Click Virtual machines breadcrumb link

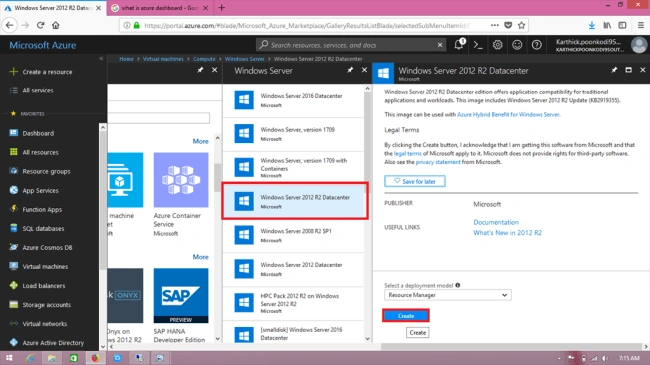pyautogui.click(x=163, y=59)
